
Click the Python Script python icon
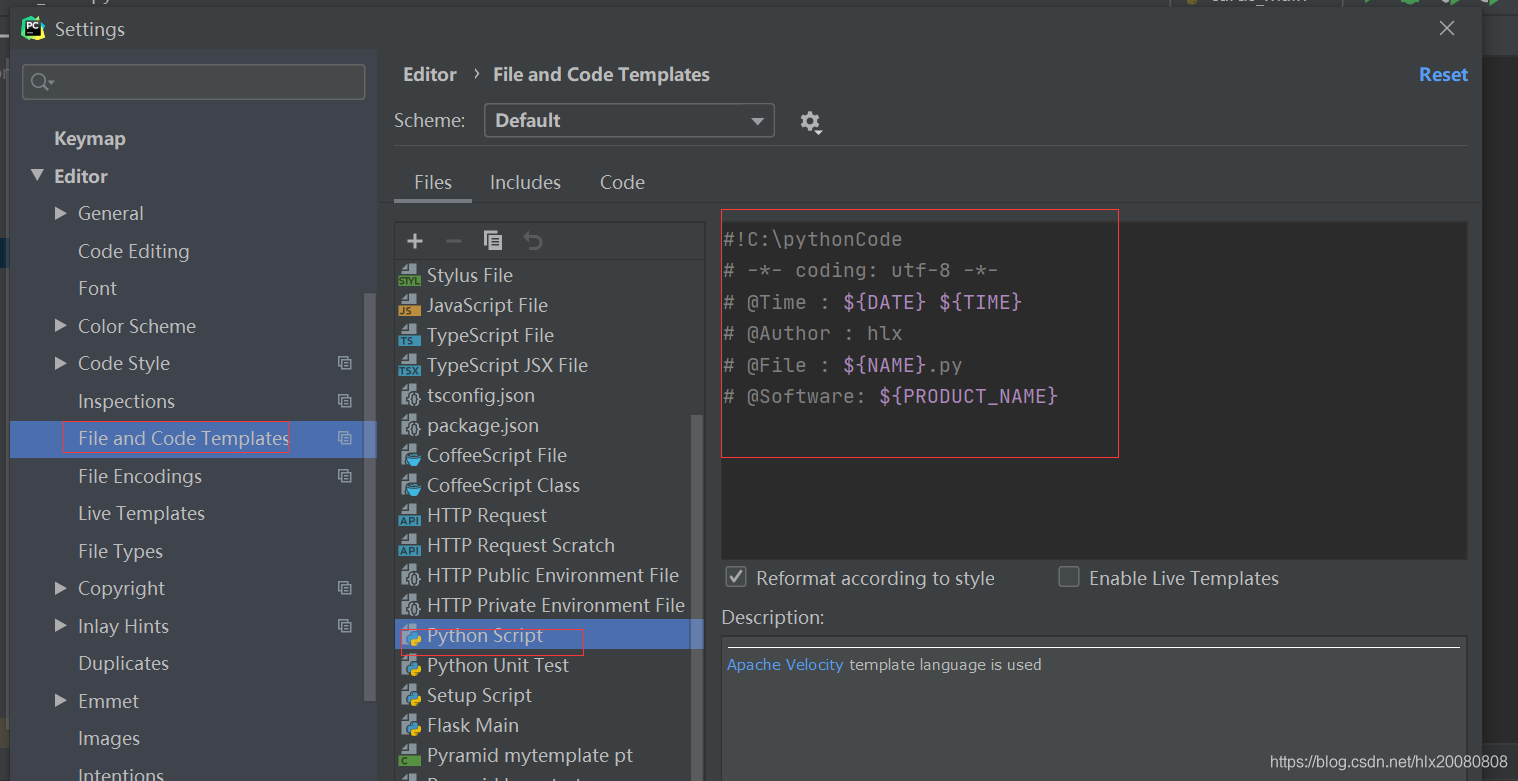[410, 635]
